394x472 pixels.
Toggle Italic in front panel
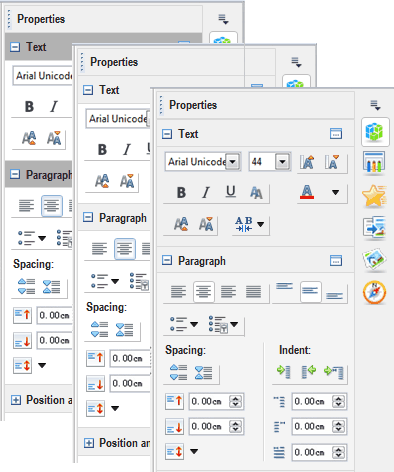pos(206,193)
